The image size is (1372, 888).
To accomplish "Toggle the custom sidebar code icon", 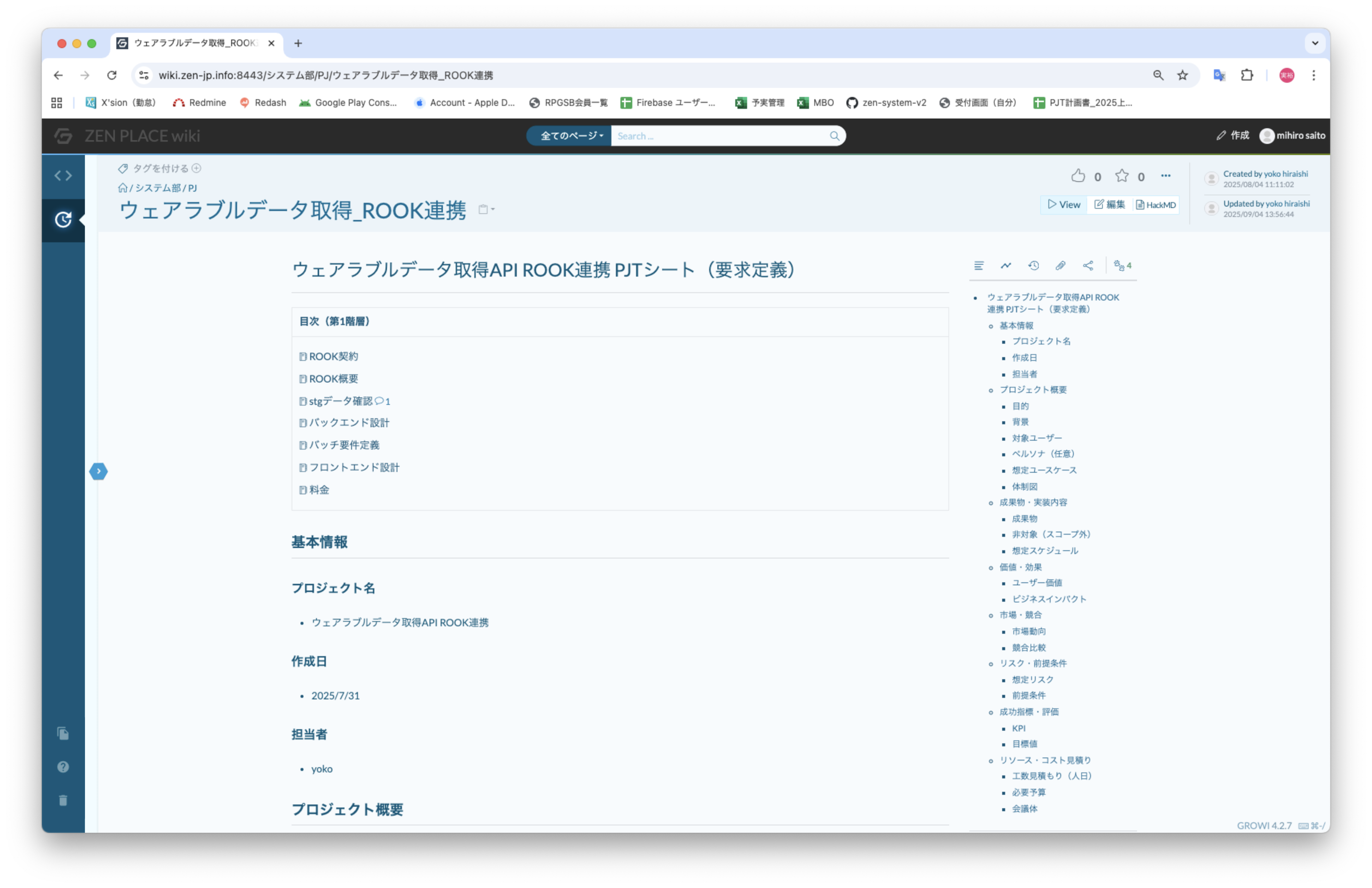I will tap(63, 176).
